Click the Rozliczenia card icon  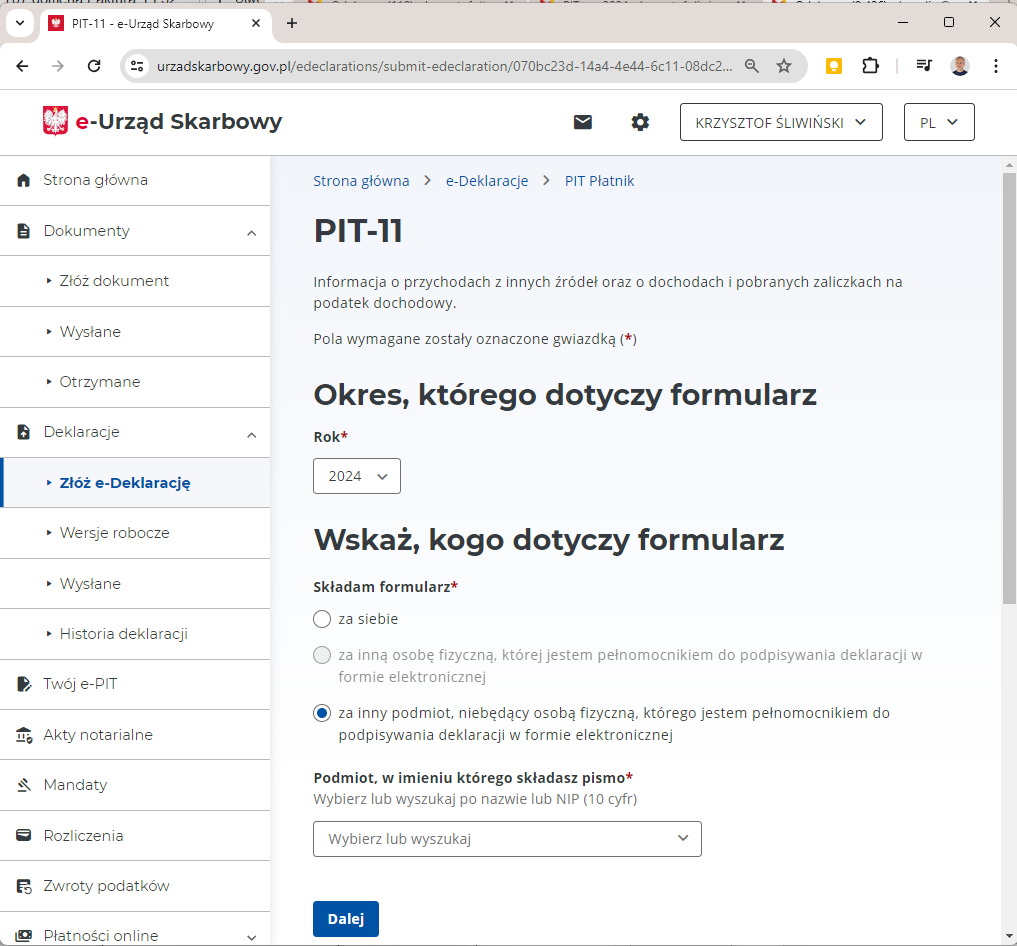[x=24, y=836]
